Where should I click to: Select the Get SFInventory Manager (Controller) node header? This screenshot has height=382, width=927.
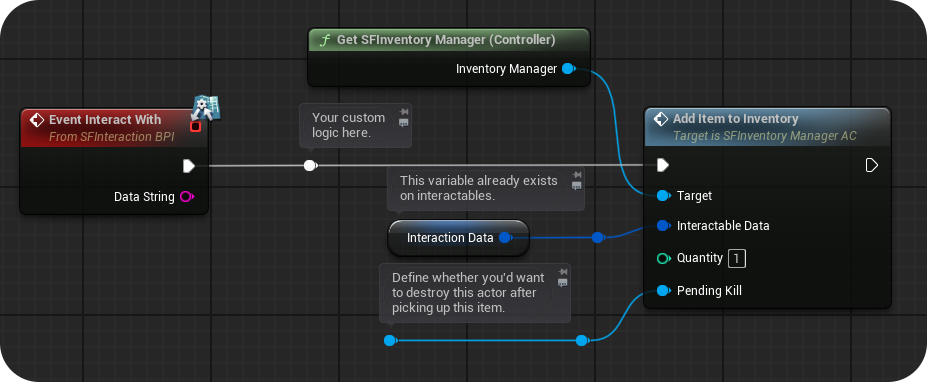point(449,40)
